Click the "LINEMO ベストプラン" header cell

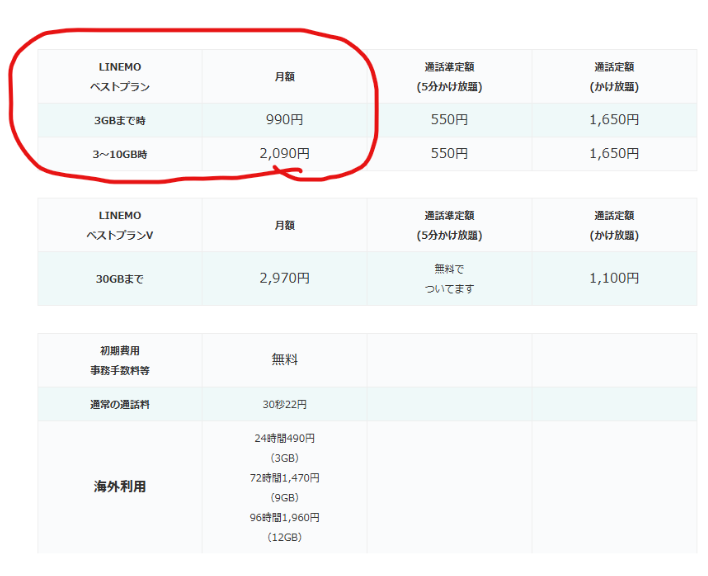(120, 77)
